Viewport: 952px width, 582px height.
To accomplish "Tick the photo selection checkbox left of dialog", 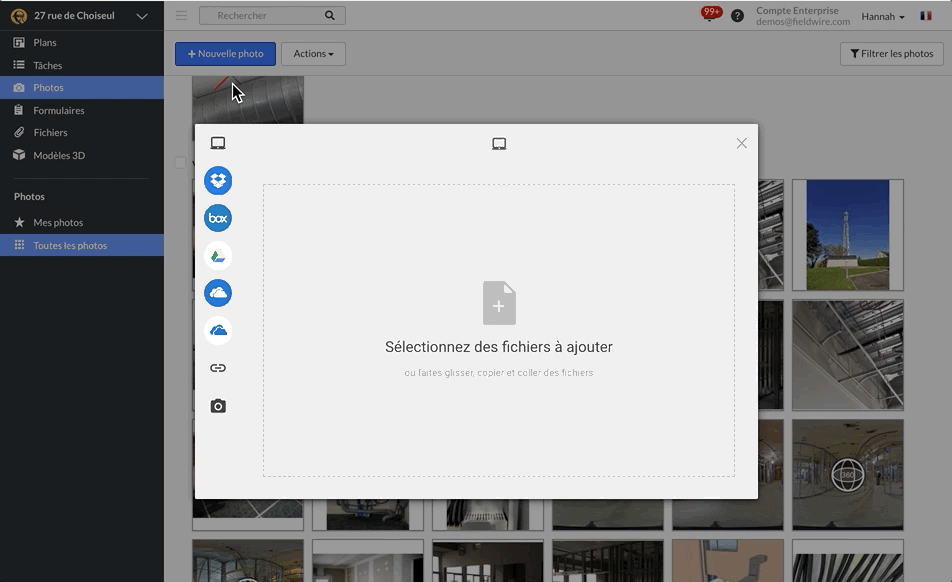I will [180, 163].
